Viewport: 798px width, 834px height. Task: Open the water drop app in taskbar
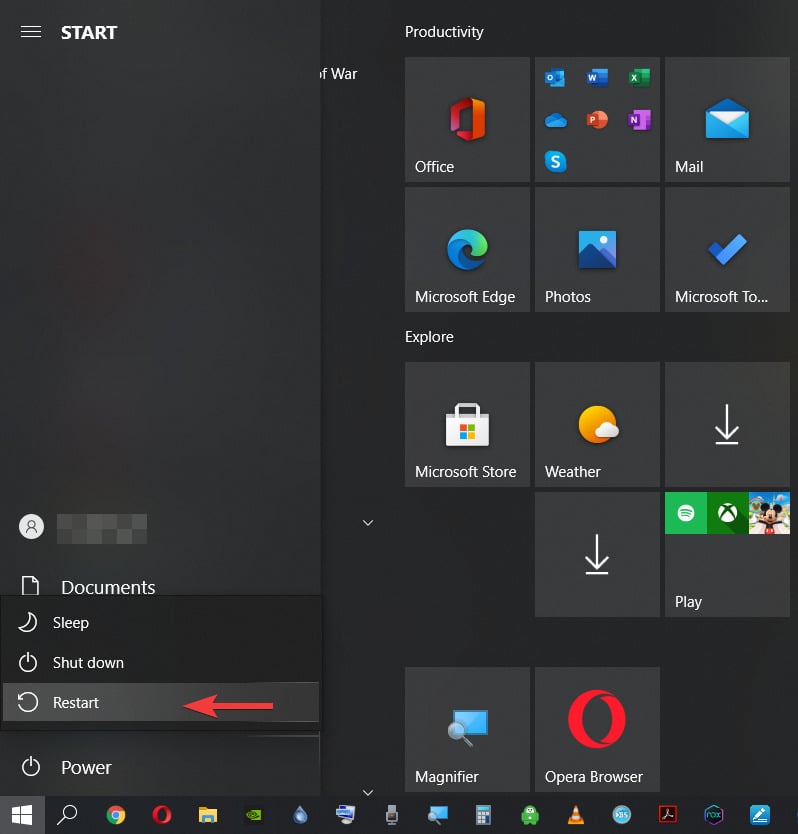300,815
